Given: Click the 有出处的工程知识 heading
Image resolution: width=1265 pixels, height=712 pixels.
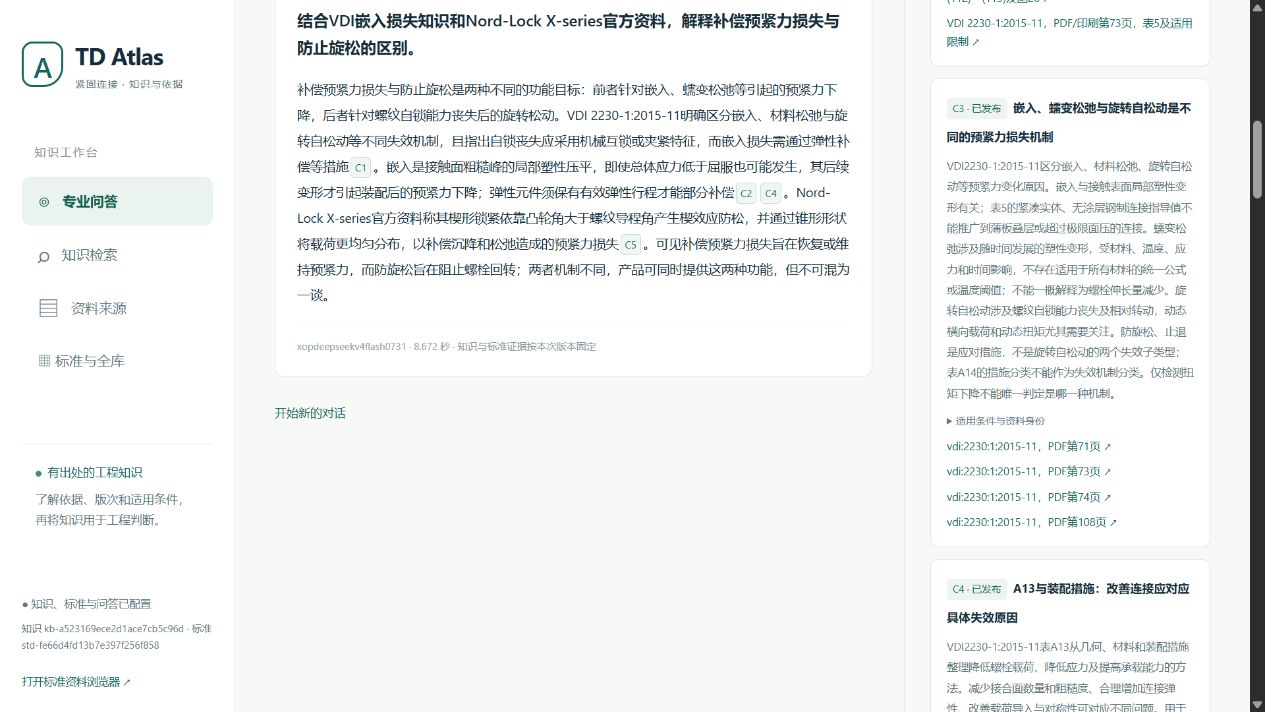Looking at the screenshot, I should pyautogui.click(x=95, y=473).
